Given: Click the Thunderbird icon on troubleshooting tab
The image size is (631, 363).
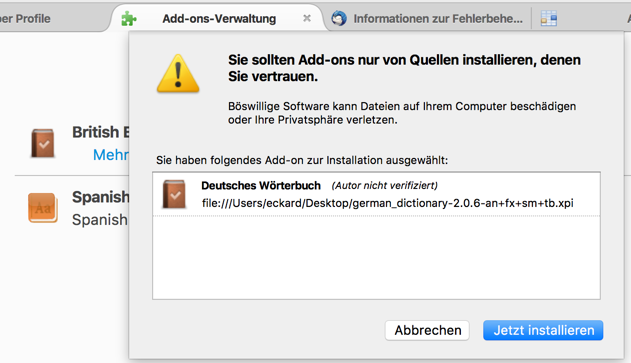Looking at the screenshot, I should click(339, 19).
